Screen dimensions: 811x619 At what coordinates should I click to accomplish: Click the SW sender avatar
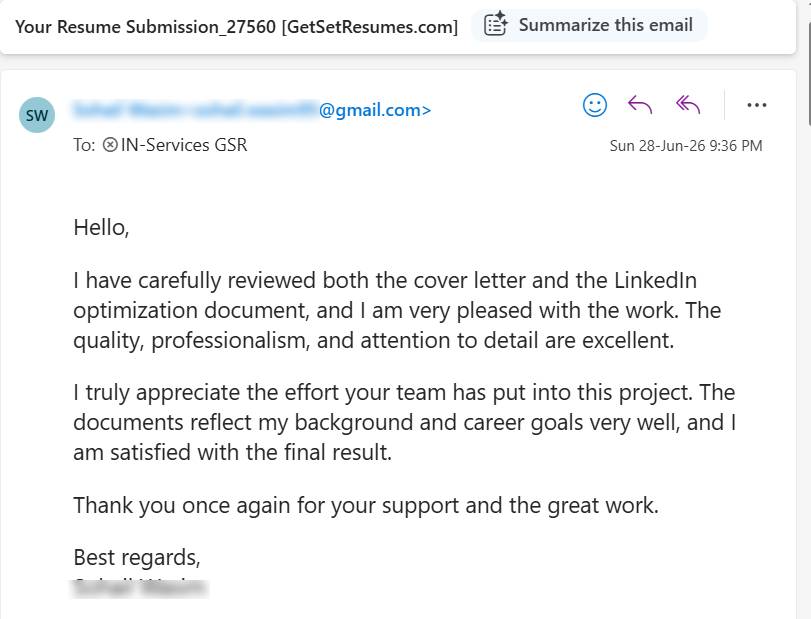(37, 115)
